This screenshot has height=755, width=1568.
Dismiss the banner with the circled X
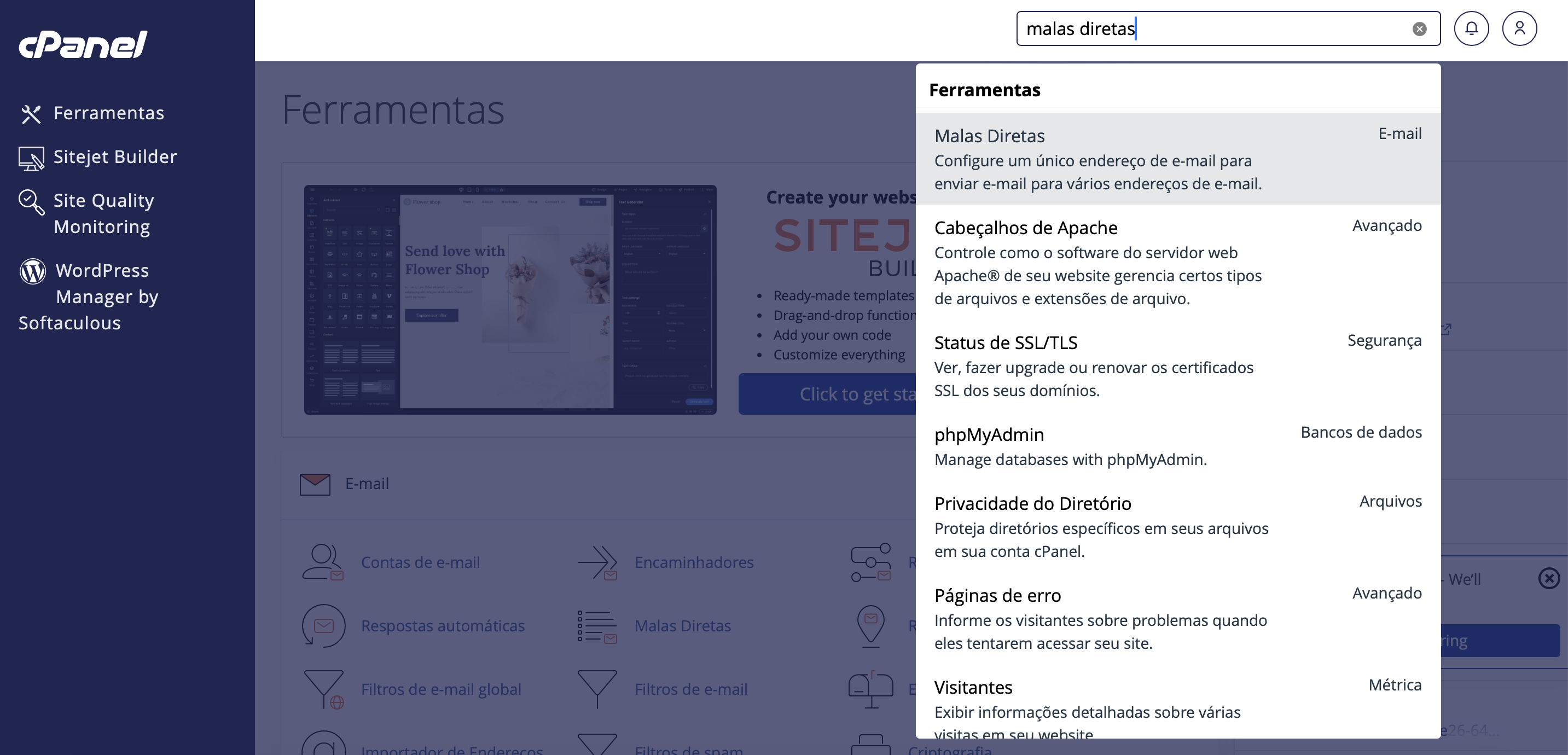click(x=1549, y=578)
